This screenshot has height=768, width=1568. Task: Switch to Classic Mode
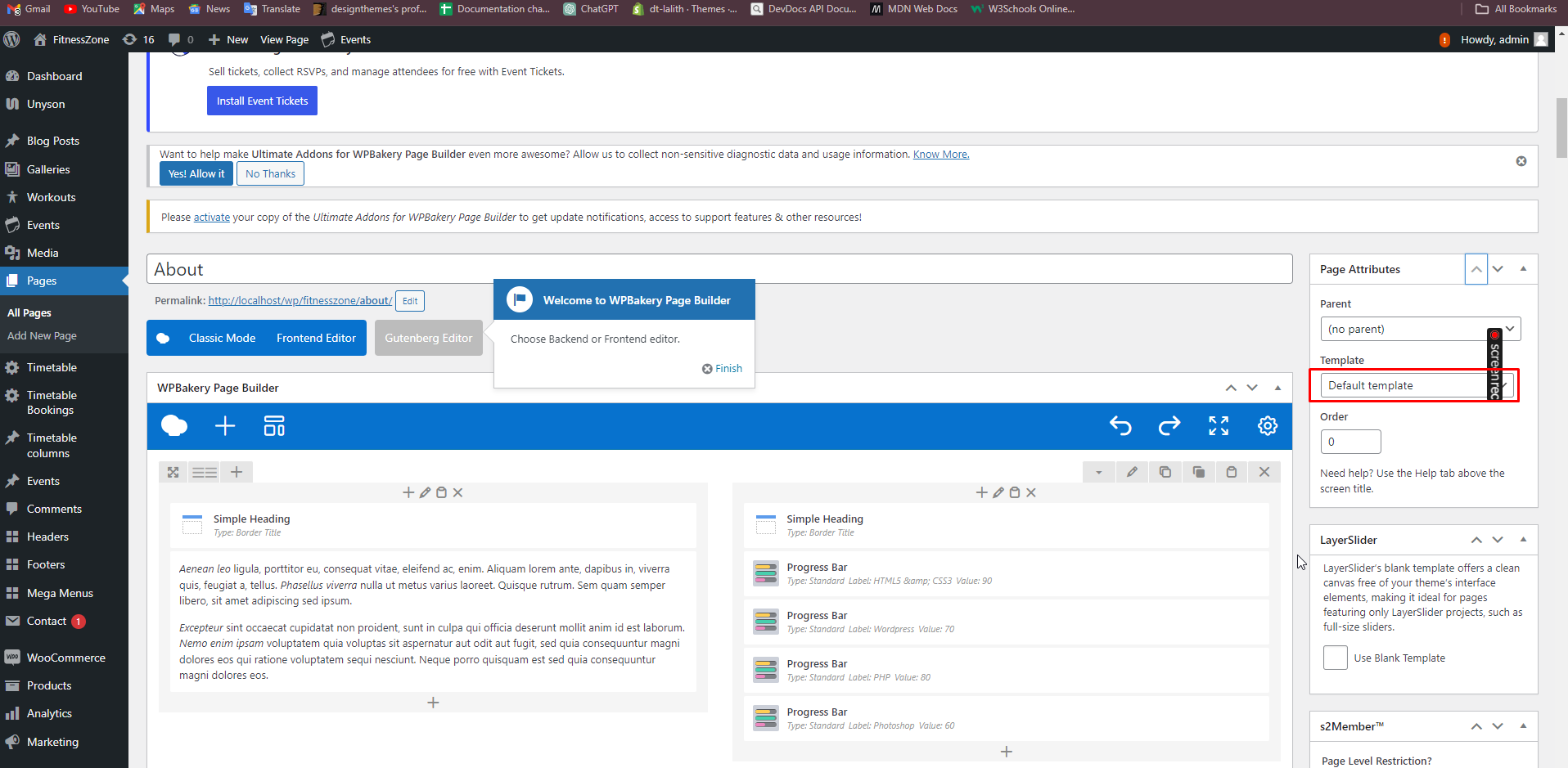222,338
